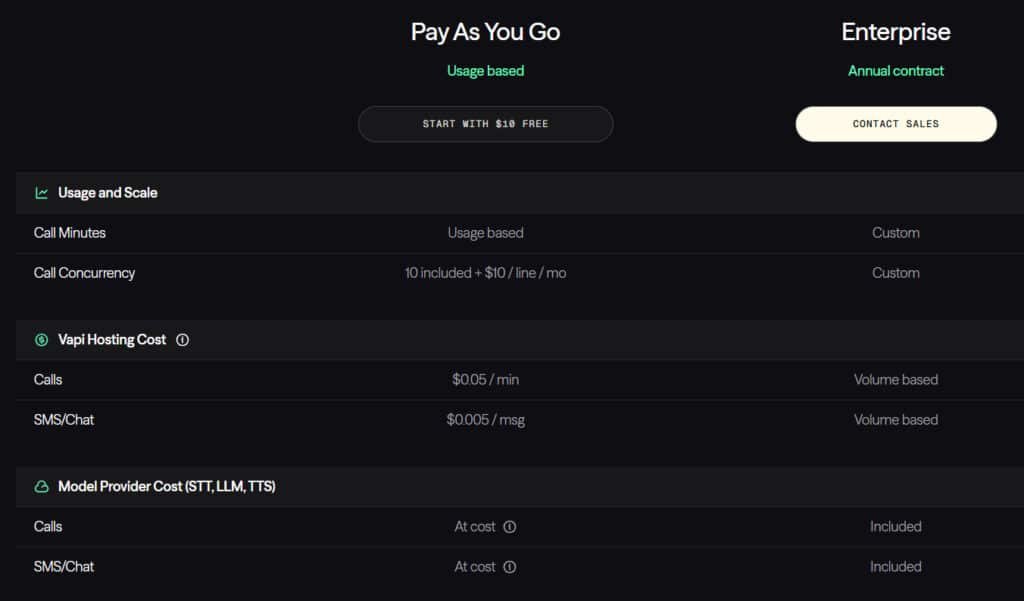Click the green Annual contract subtitle

(895, 71)
